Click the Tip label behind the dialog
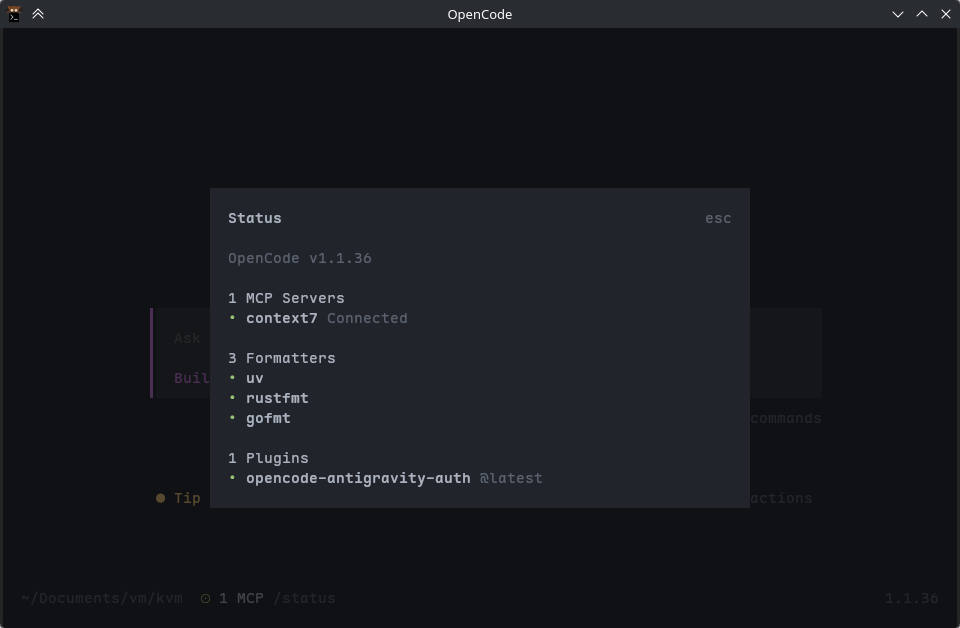The image size is (960, 628). click(x=187, y=498)
